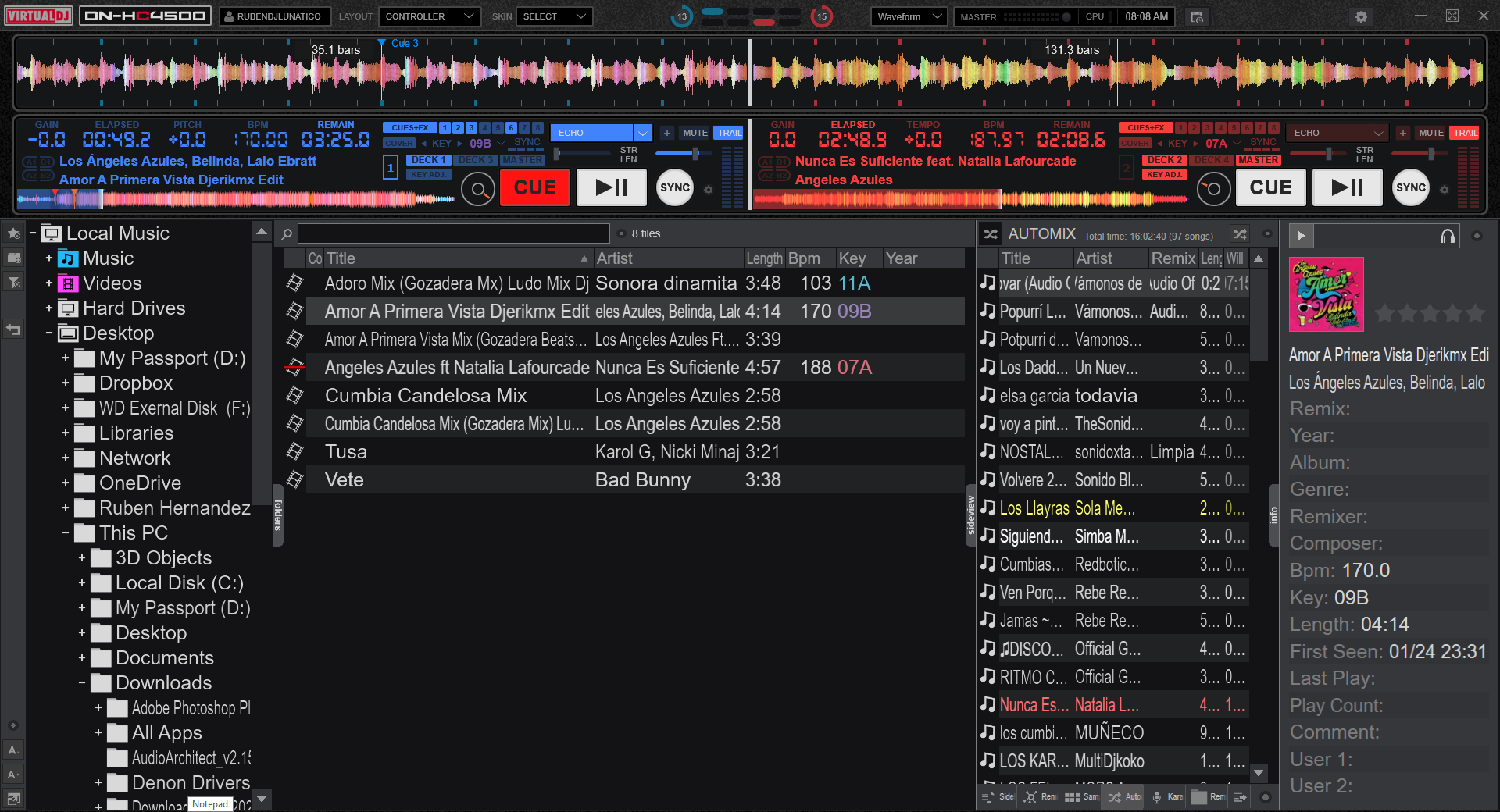Open the Karaoke microphone icon in the bottom bar
Image resolution: width=1500 pixels, height=812 pixels.
[x=1157, y=797]
